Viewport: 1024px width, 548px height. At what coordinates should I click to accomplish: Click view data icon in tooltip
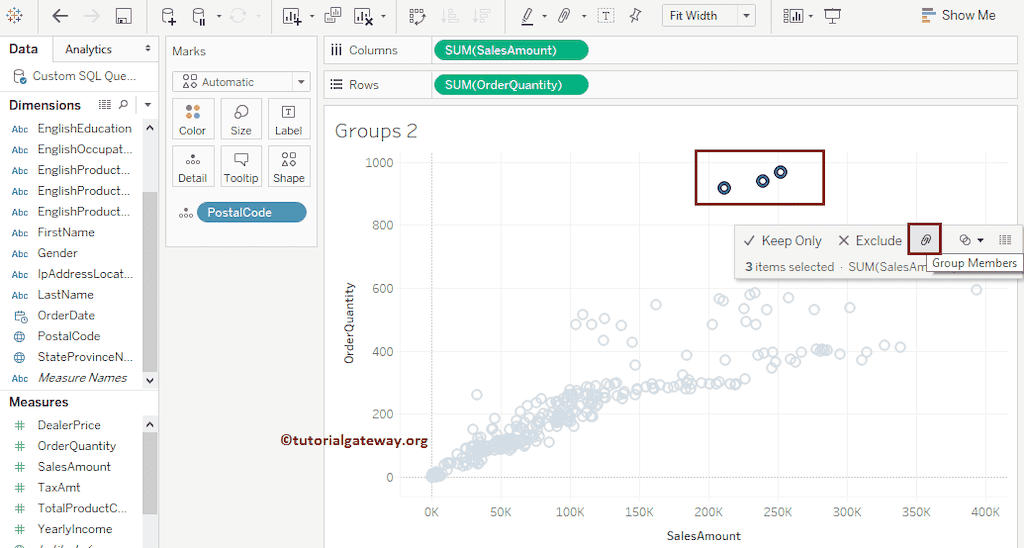click(1005, 240)
